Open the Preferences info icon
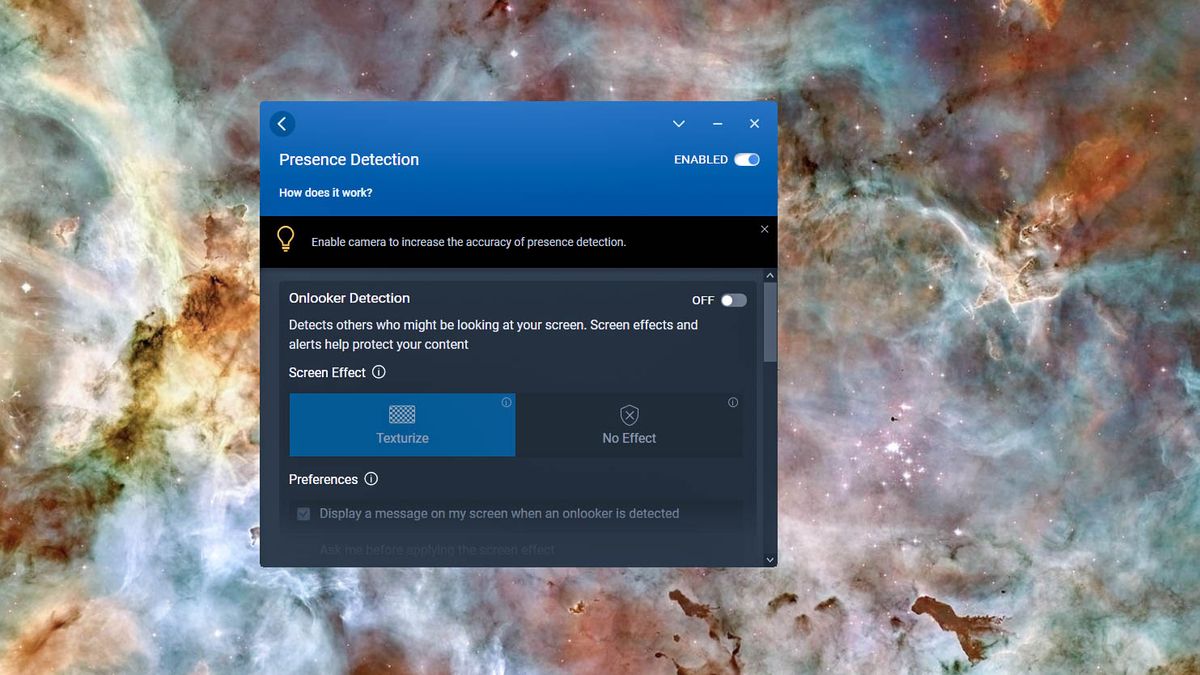Viewport: 1200px width, 675px height. tap(371, 479)
